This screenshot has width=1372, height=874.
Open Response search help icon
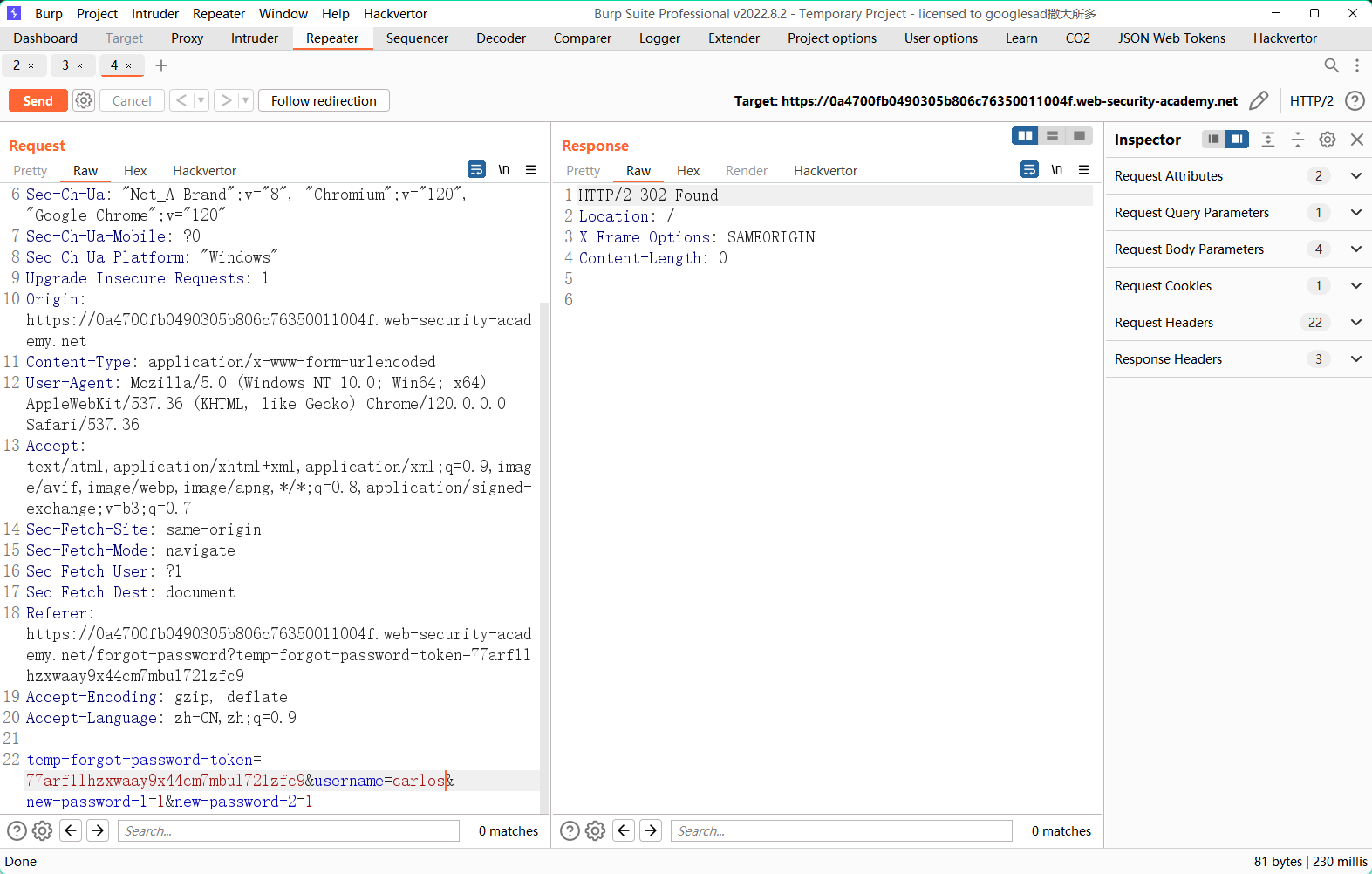point(570,830)
